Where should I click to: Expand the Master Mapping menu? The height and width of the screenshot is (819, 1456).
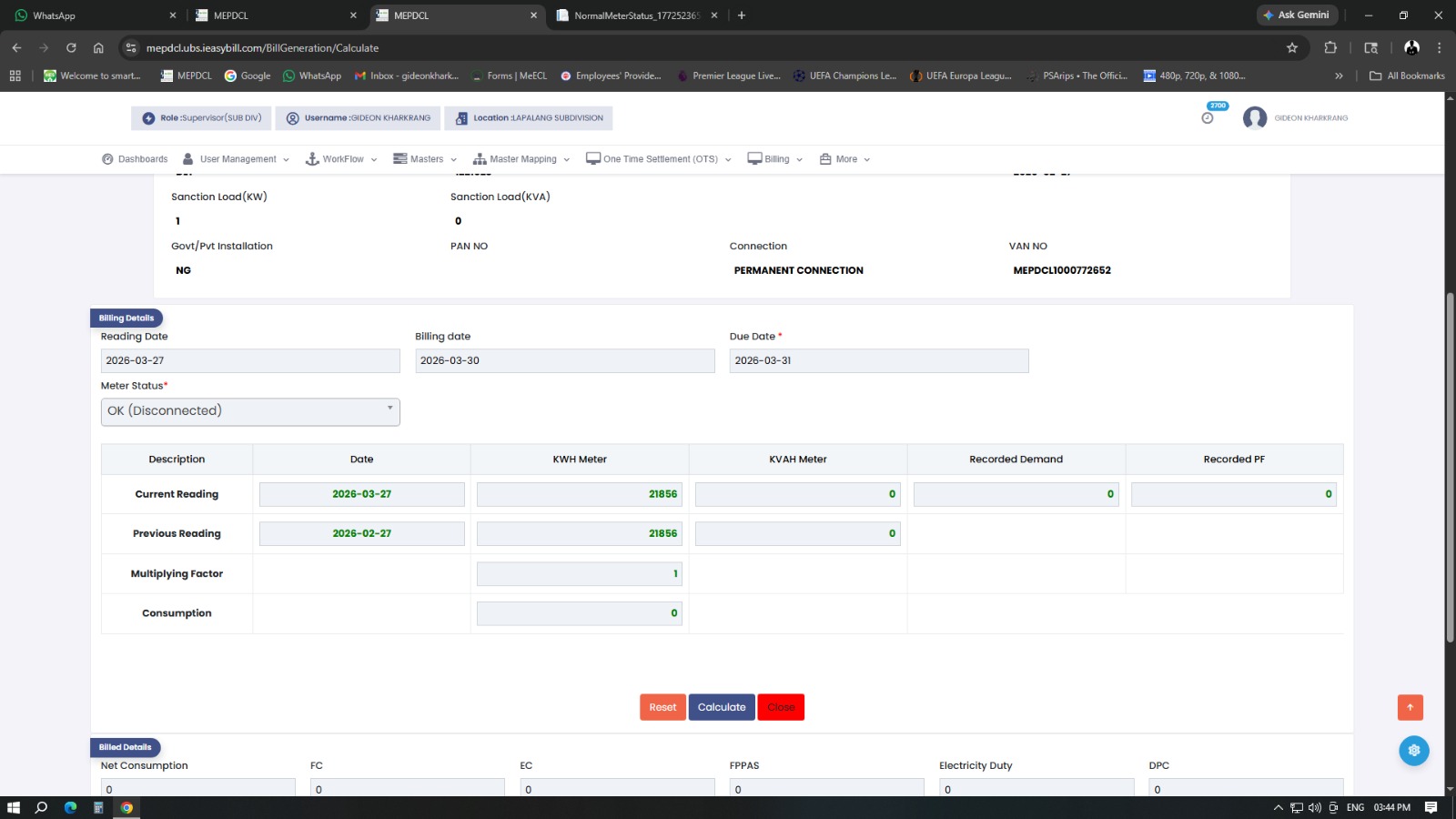pyautogui.click(x=521, y=159)
